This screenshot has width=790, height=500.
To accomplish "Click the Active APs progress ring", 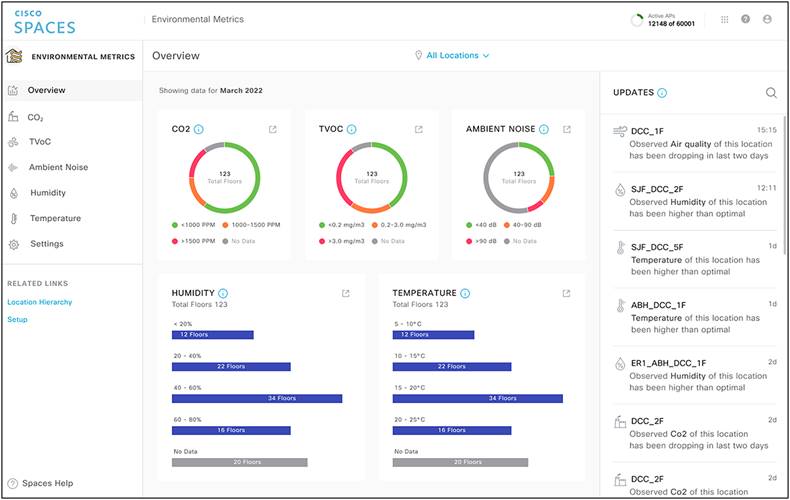I will click(637, 20).
